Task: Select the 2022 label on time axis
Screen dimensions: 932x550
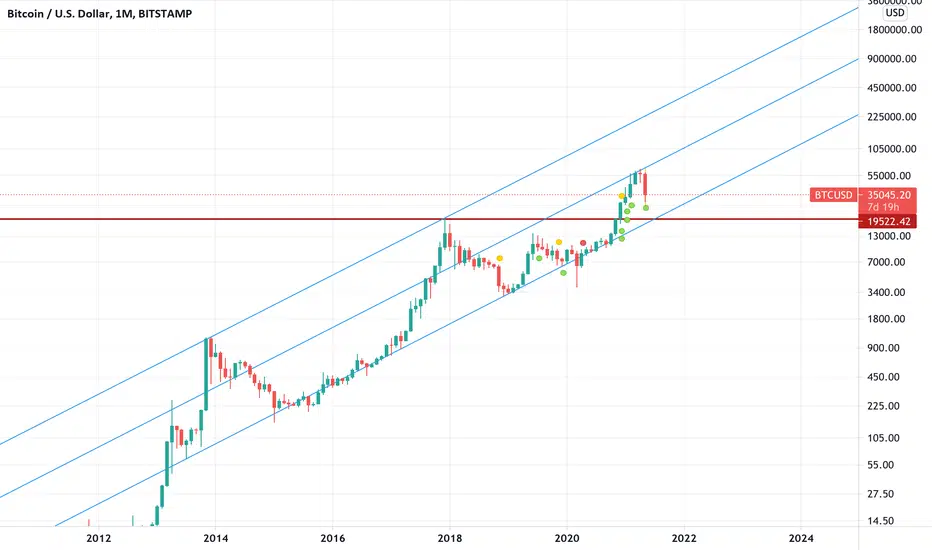Action: (684, 538)
